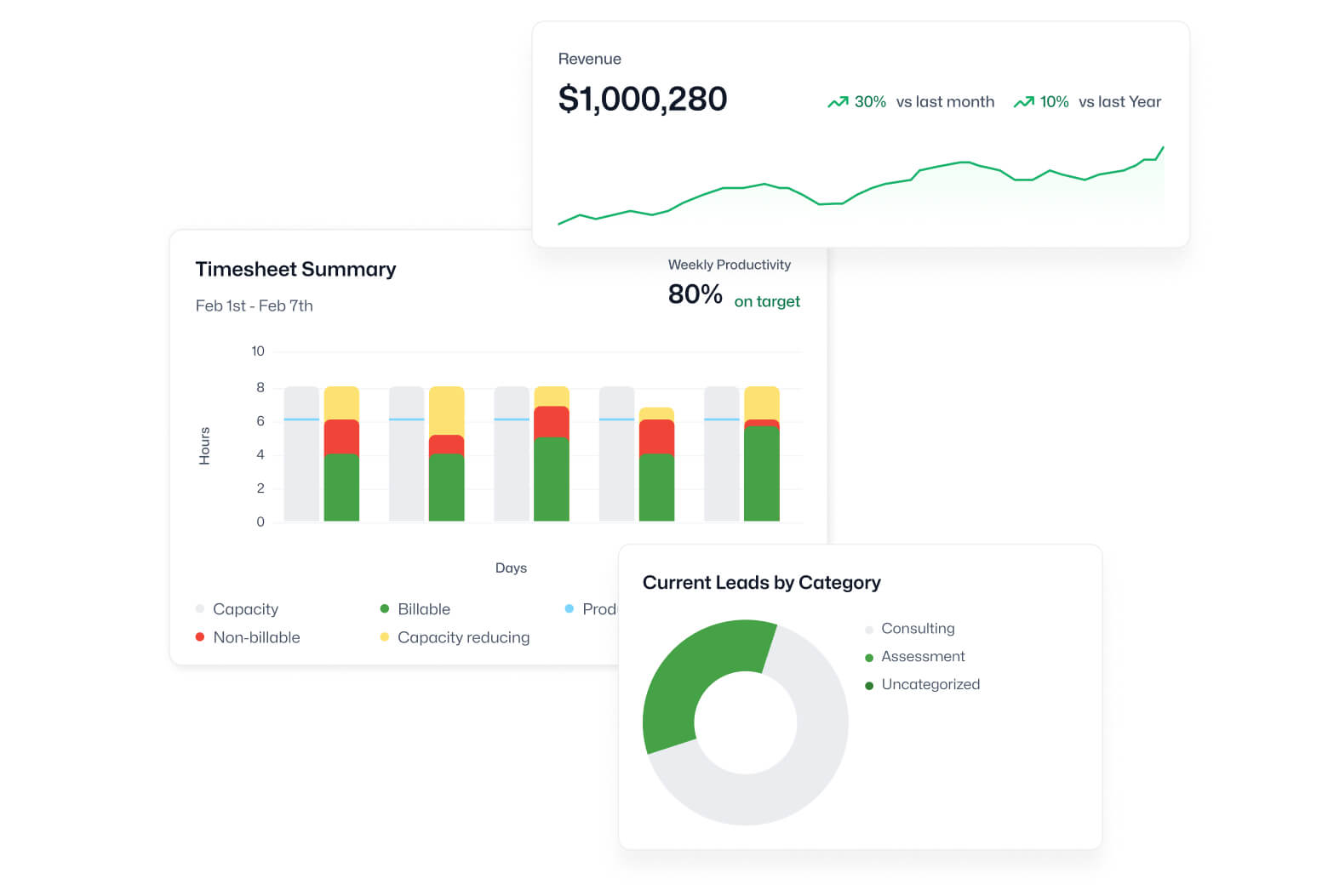
Task: Click the Non-billable legend red dot
Action: (x=200, y=637)
